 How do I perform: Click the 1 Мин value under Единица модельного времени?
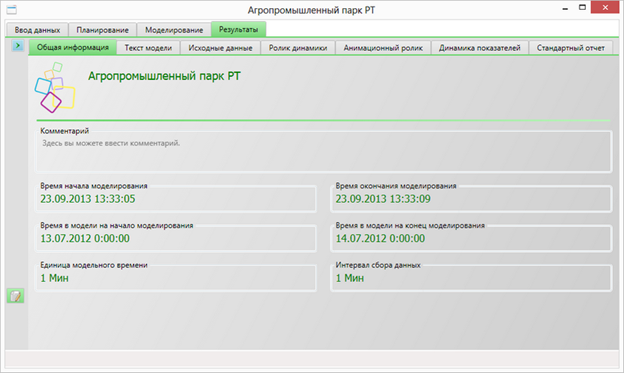pos(55,278)
